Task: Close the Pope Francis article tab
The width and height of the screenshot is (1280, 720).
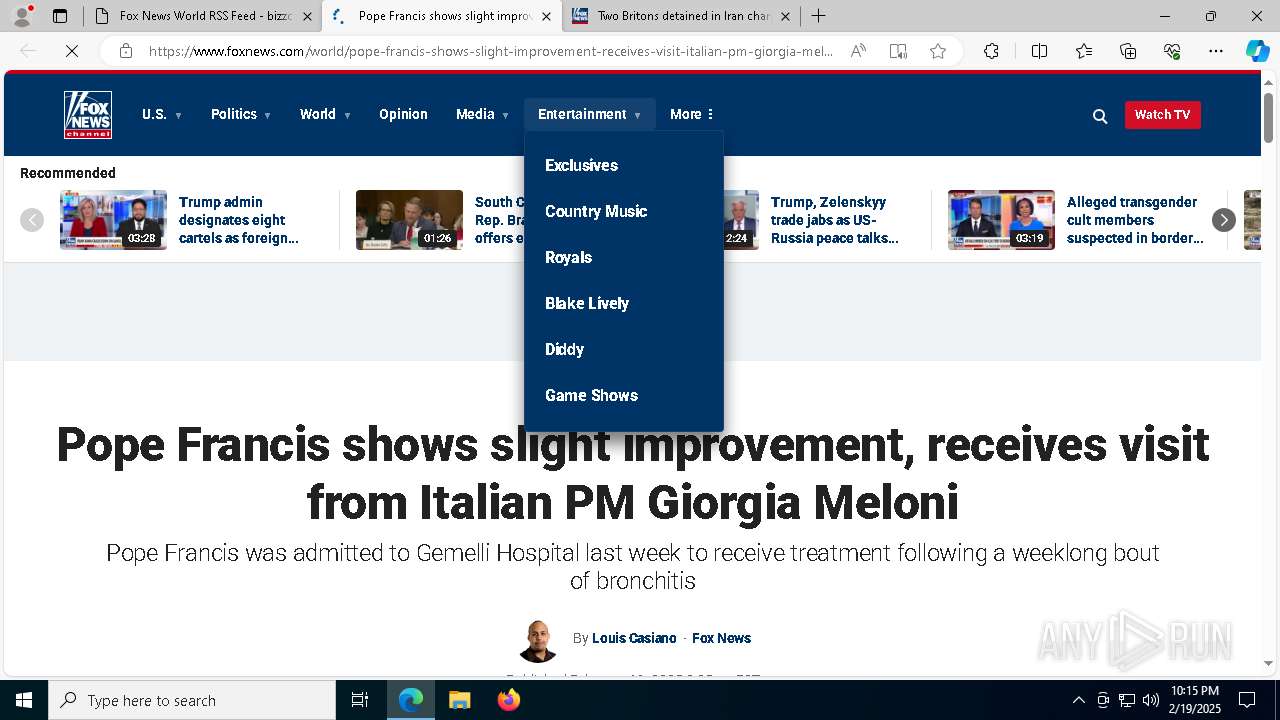Action: [546, 16]
